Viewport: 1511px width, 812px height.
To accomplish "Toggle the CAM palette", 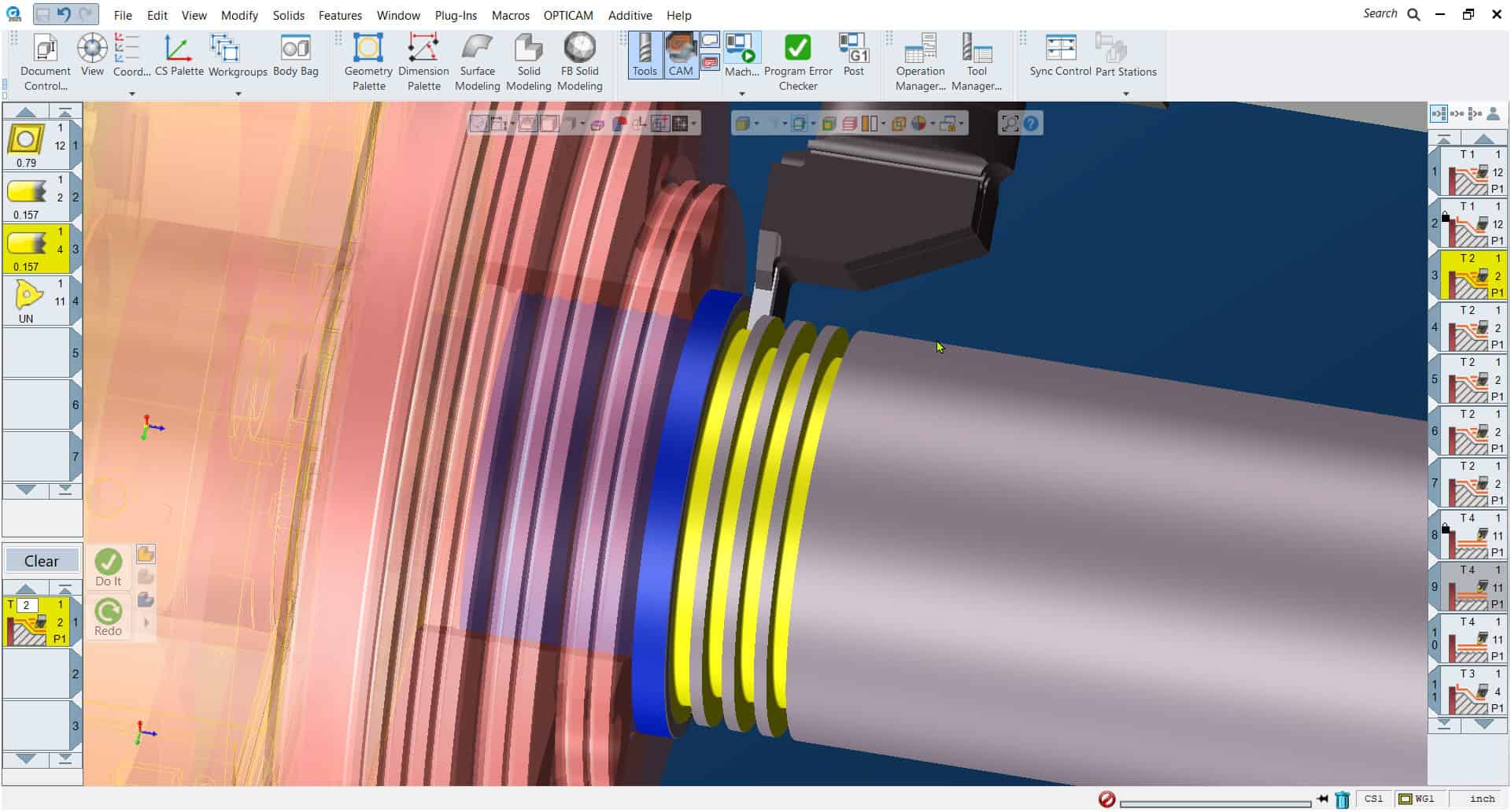I will [681, 55].
